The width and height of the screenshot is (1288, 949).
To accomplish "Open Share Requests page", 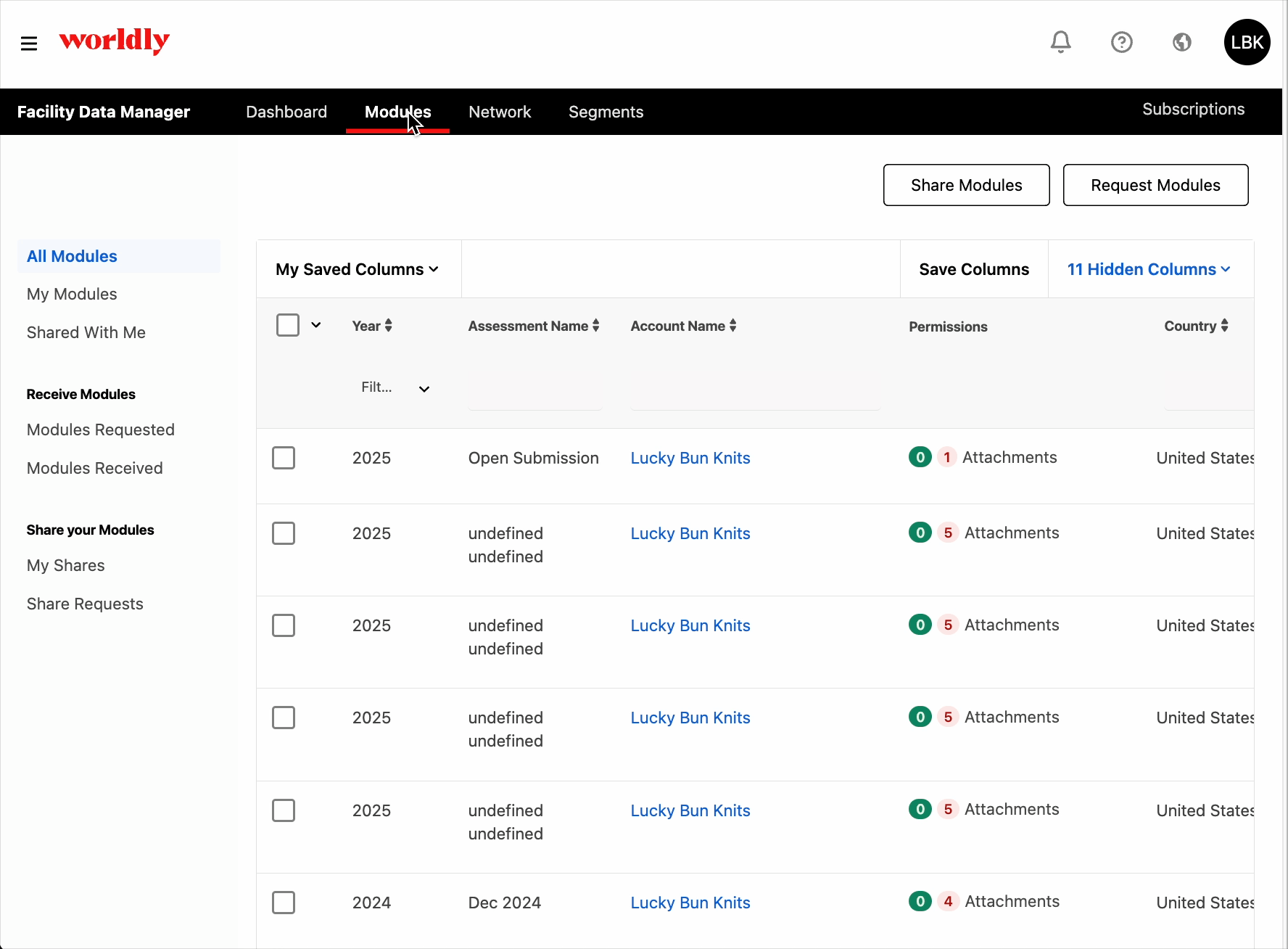I will coord(85,604).
